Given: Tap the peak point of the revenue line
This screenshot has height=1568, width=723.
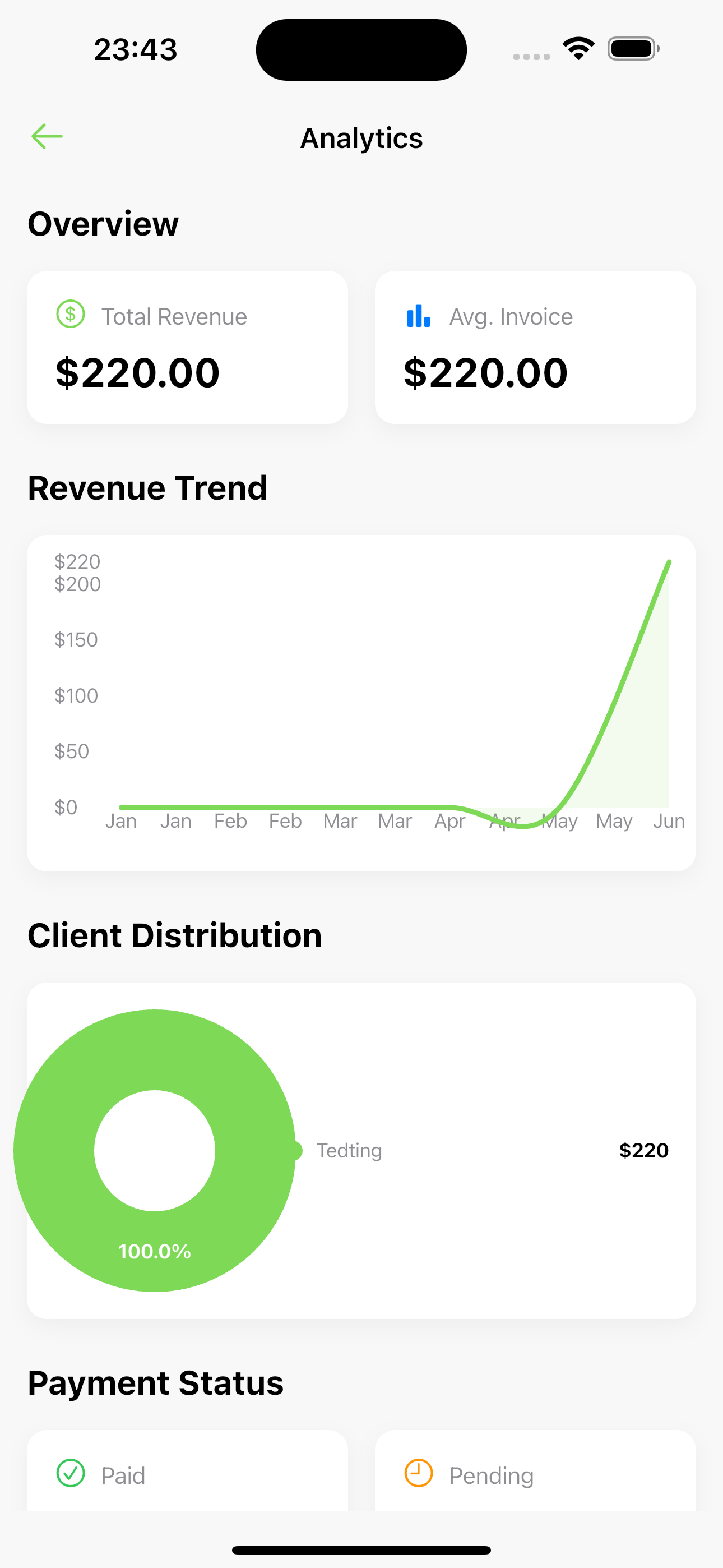Looking at the screenshot, I should point(669,562).
